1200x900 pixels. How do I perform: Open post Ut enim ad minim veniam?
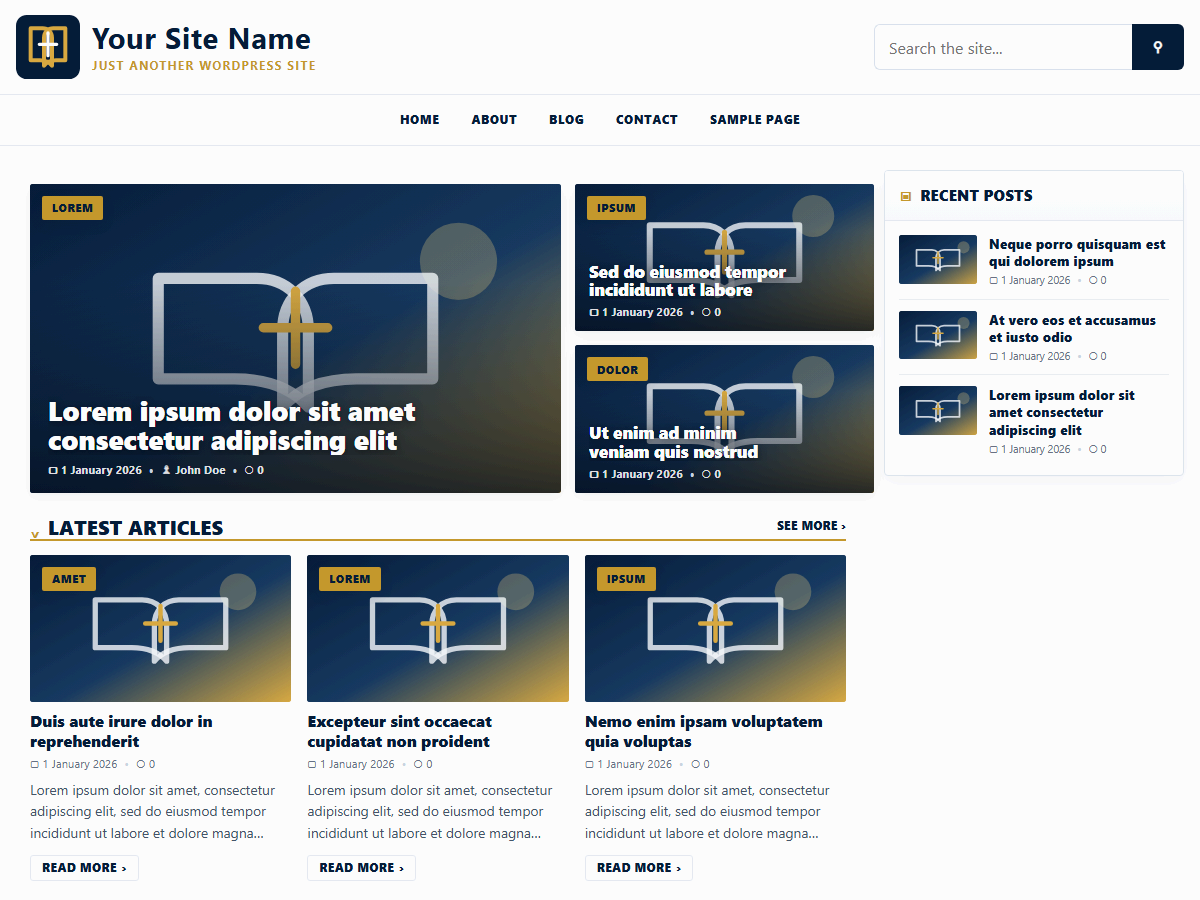click(673, 443)
